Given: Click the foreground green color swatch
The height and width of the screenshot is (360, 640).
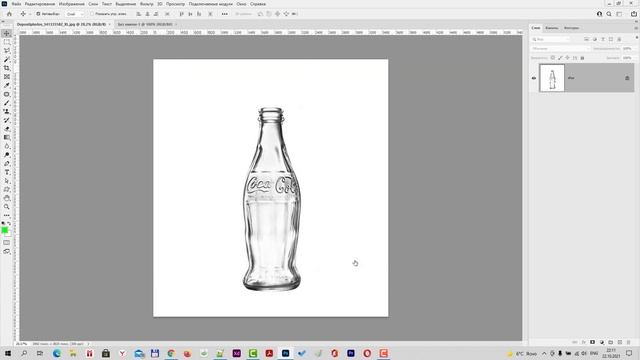Looking at the screenshot, I should coord(4,230).
